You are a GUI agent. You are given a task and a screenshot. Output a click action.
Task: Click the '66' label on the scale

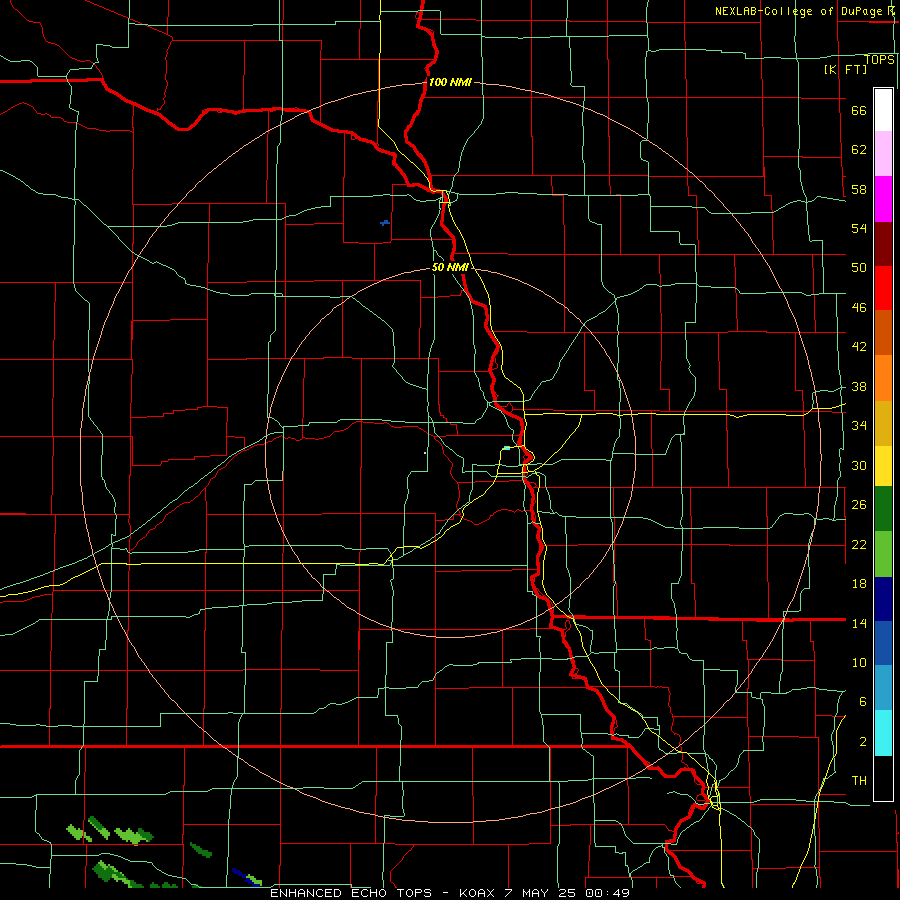coord(859,110)
